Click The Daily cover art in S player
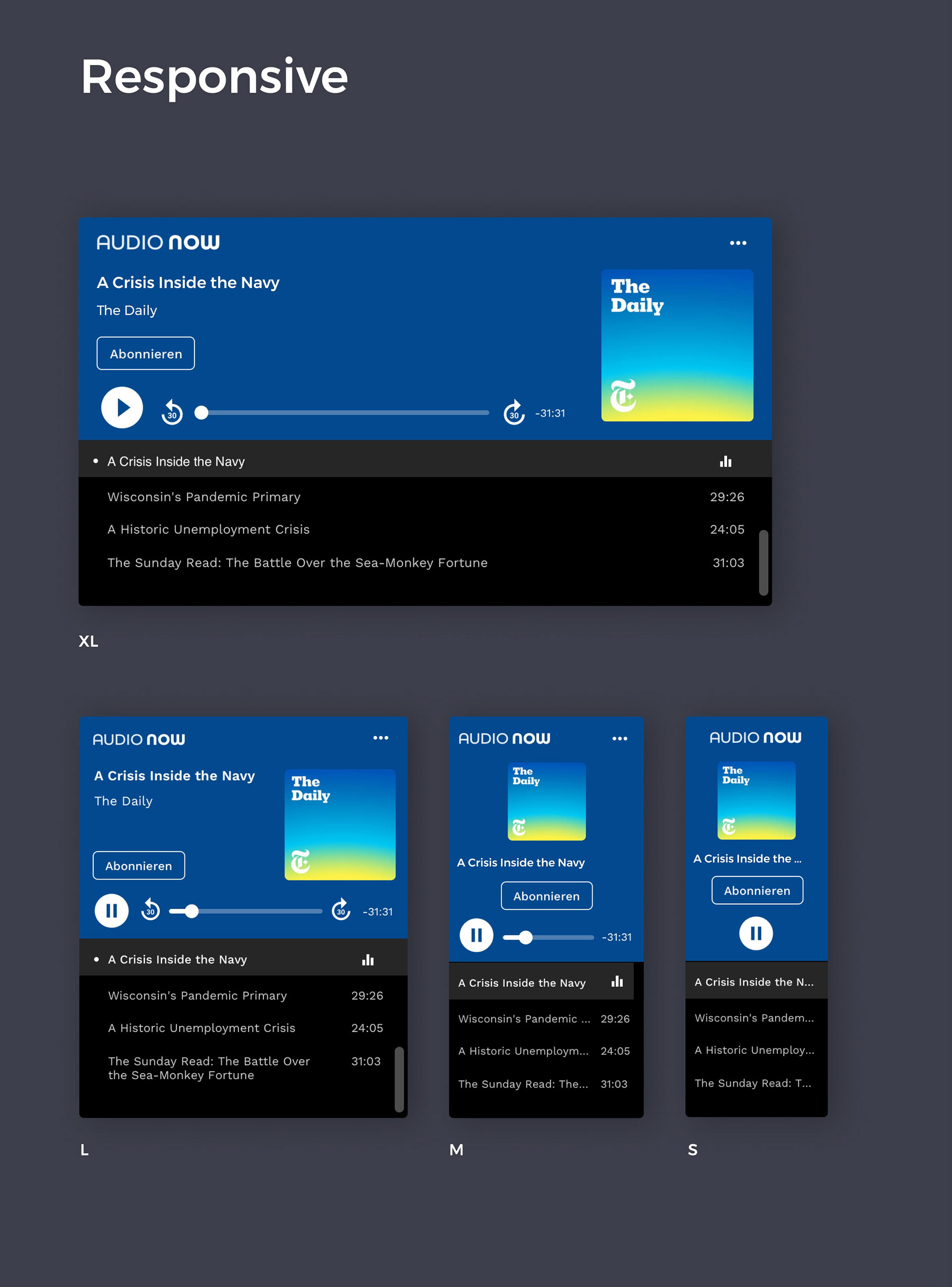 [756, 800]
